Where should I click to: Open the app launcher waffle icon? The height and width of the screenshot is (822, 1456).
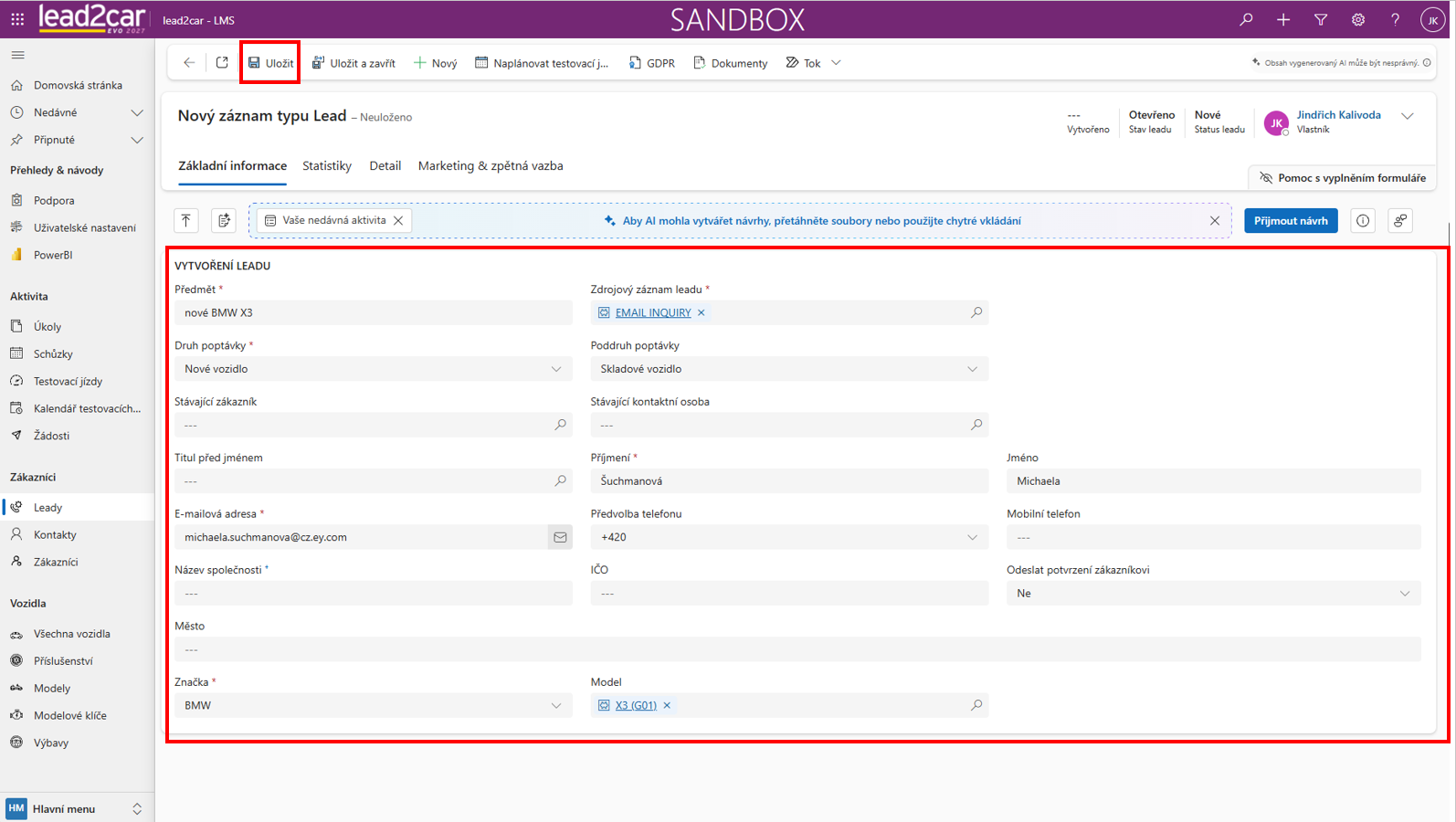17,19
